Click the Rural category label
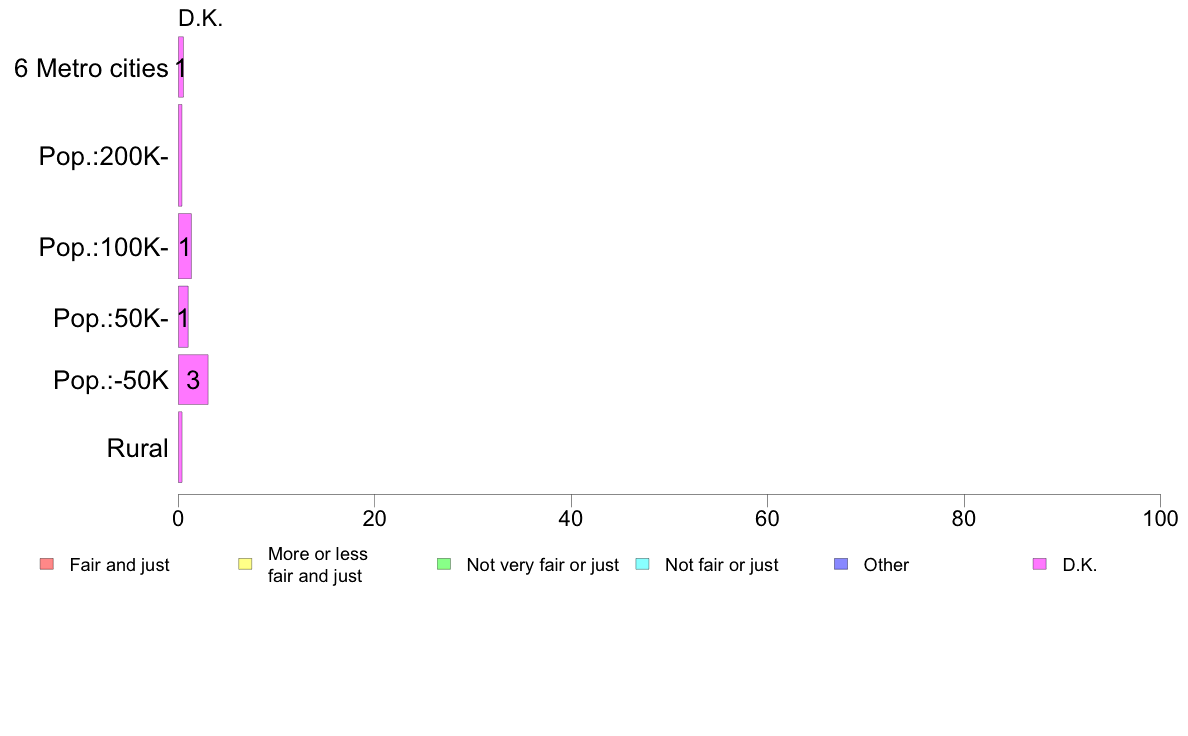The width and height of the screenshot is (1188, 736). pos(137,448)
